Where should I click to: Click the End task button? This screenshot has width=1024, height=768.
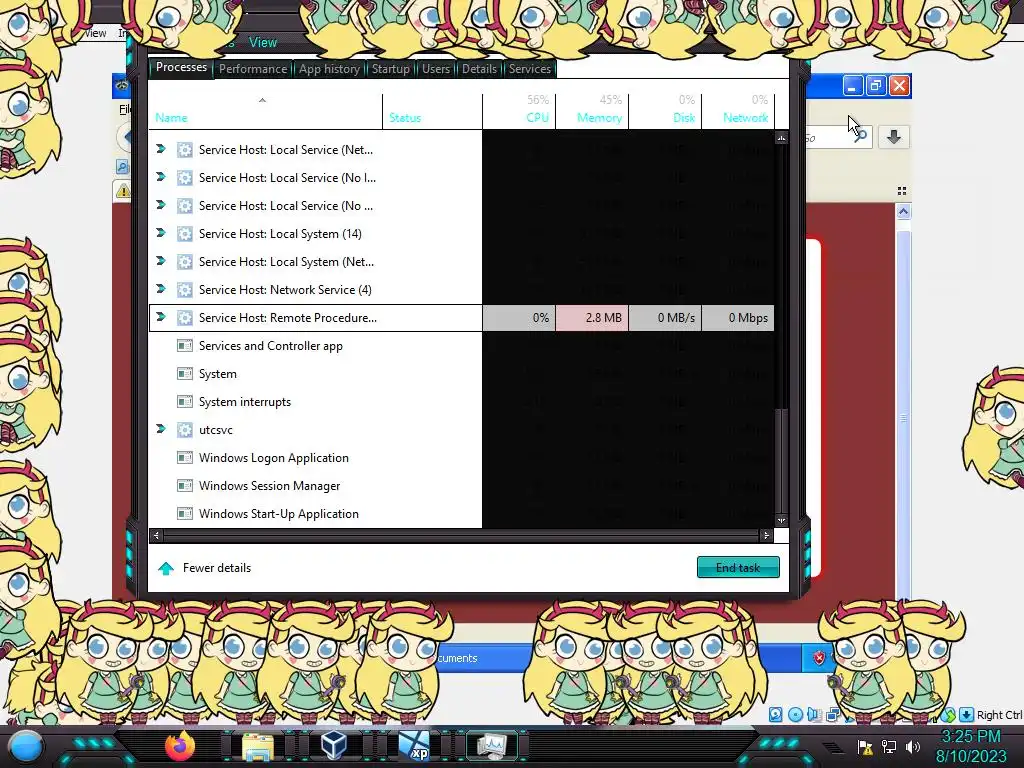click(x=738, y=568)
